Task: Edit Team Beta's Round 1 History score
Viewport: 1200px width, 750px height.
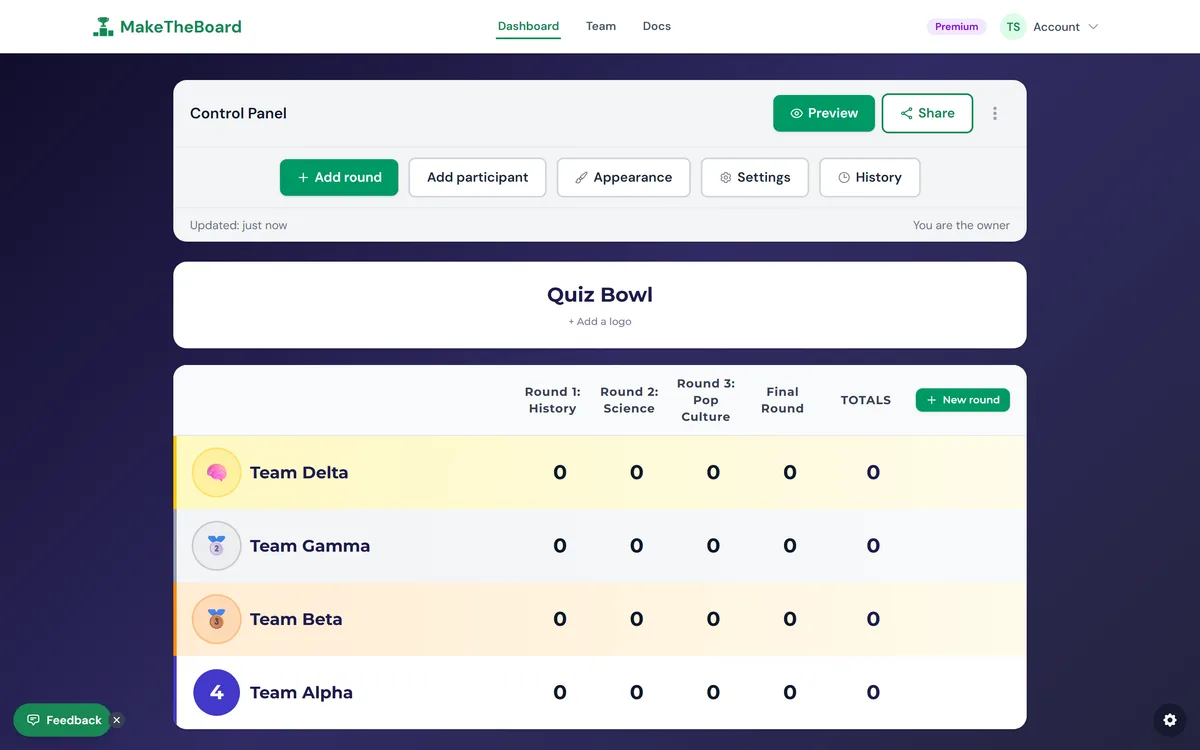Action: (x=560, y=619)
